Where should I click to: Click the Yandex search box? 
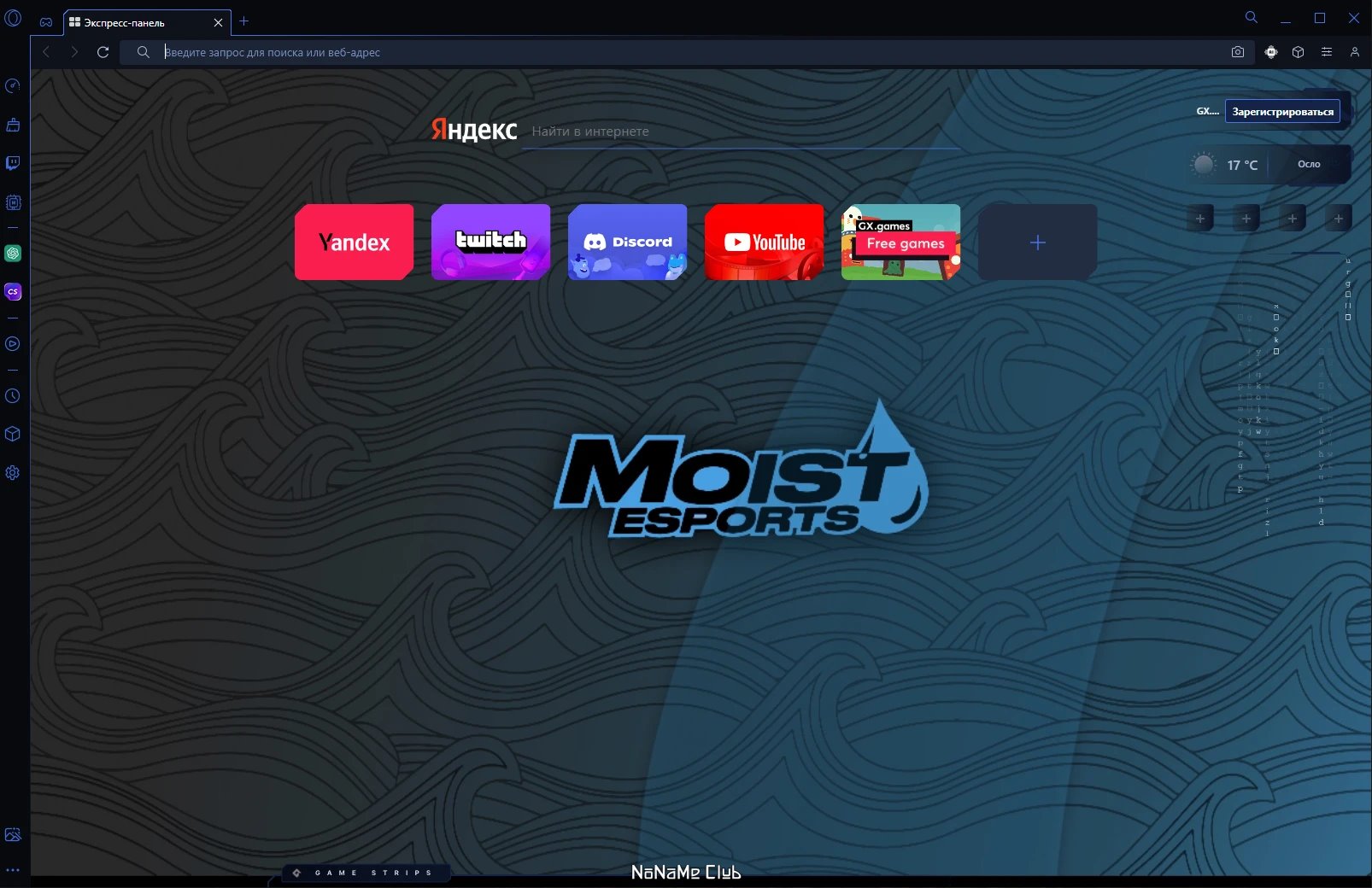click(741, 131)
